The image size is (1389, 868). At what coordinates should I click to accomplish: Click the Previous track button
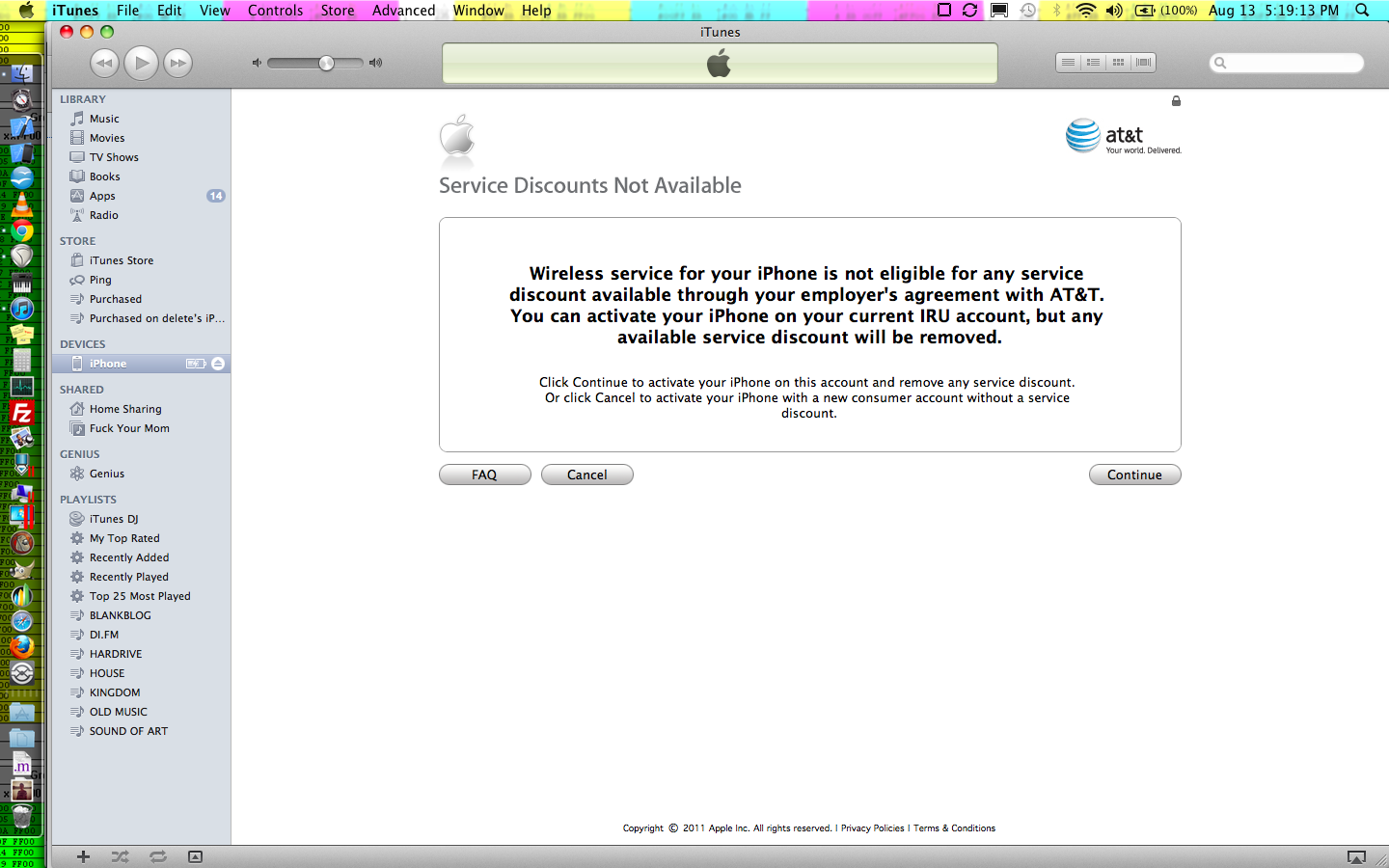[x=104, y=63]
